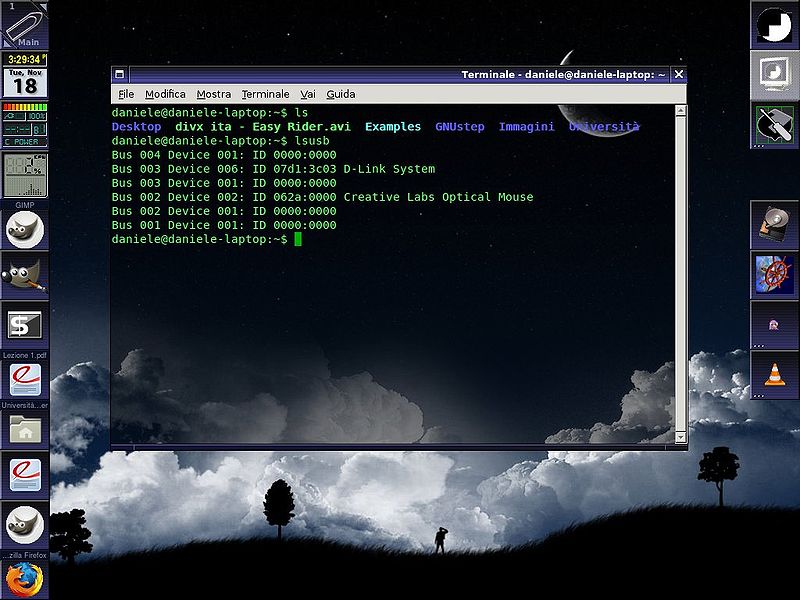The height and width of the screenshot is (600, 800).
Task: Click the calendar showing Nov 18
Action: 24,81
